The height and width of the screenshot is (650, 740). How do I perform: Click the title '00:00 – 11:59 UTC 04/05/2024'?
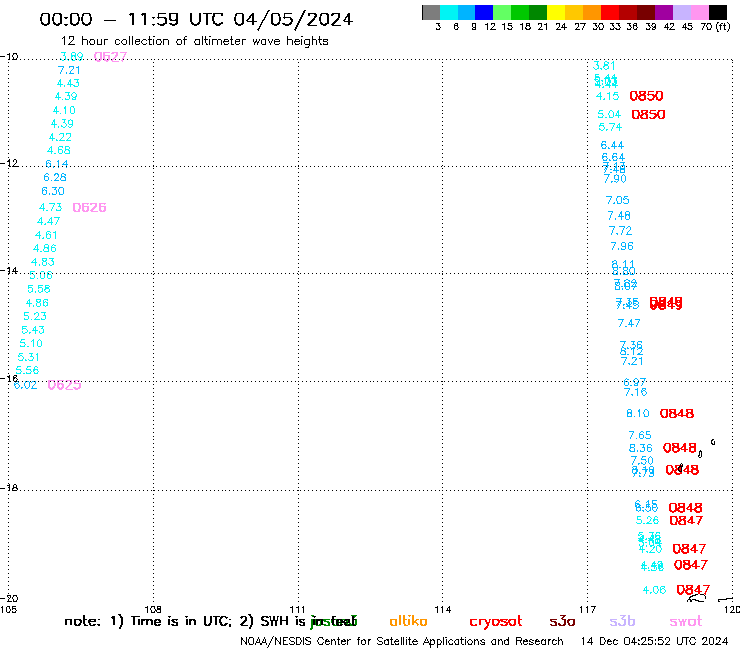(196, 19)
